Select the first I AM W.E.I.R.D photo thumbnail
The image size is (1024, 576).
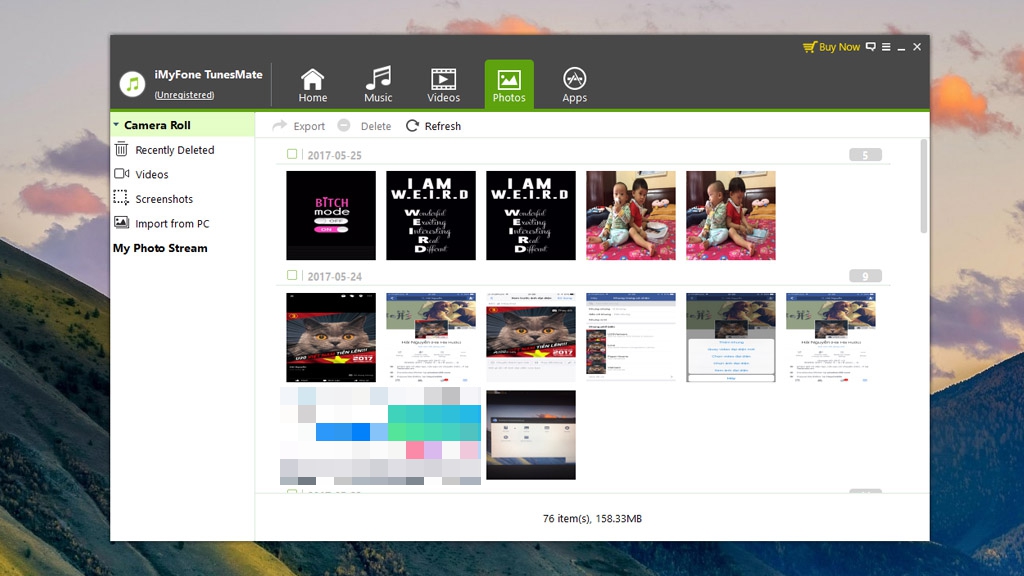click(x=431, y=215)
